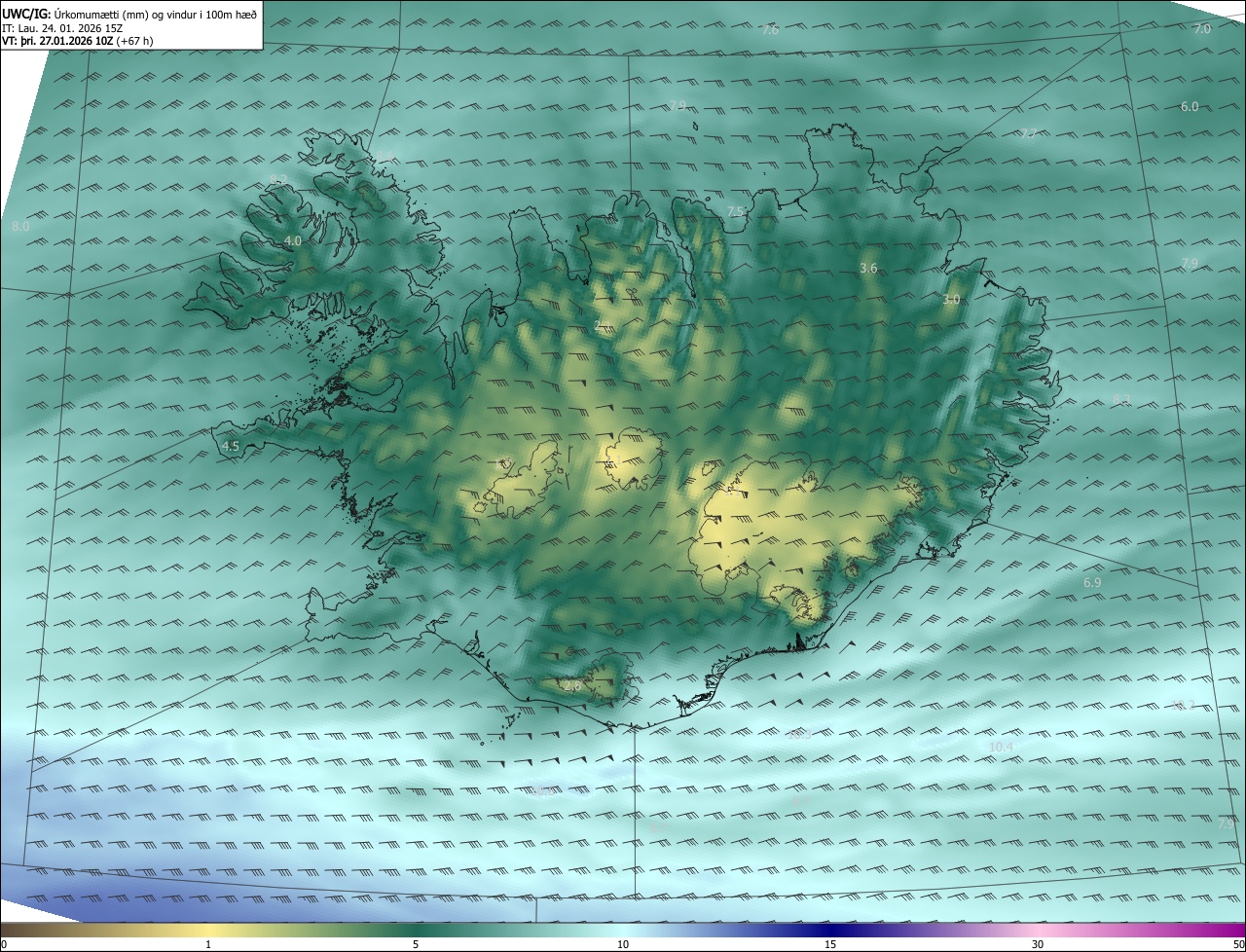This screenshot has height=952, width=1246.
Task: Click the 8.0 value label near the west edge
Action: (20, 226)
